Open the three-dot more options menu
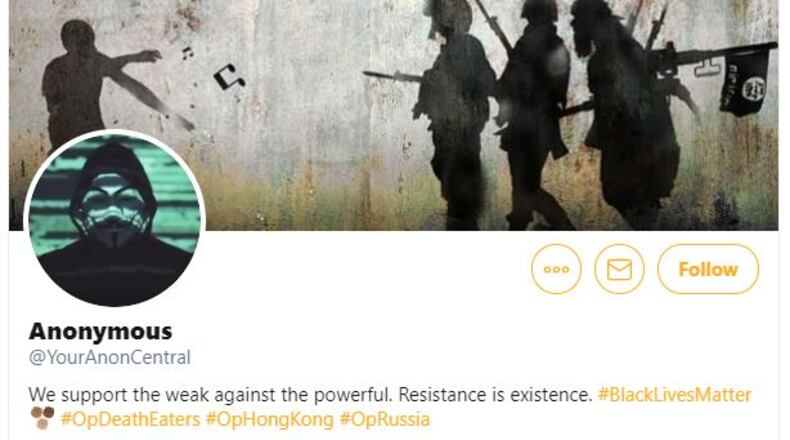Image resolution: width=790 pixels, height=440 pixels. point(556,269)
